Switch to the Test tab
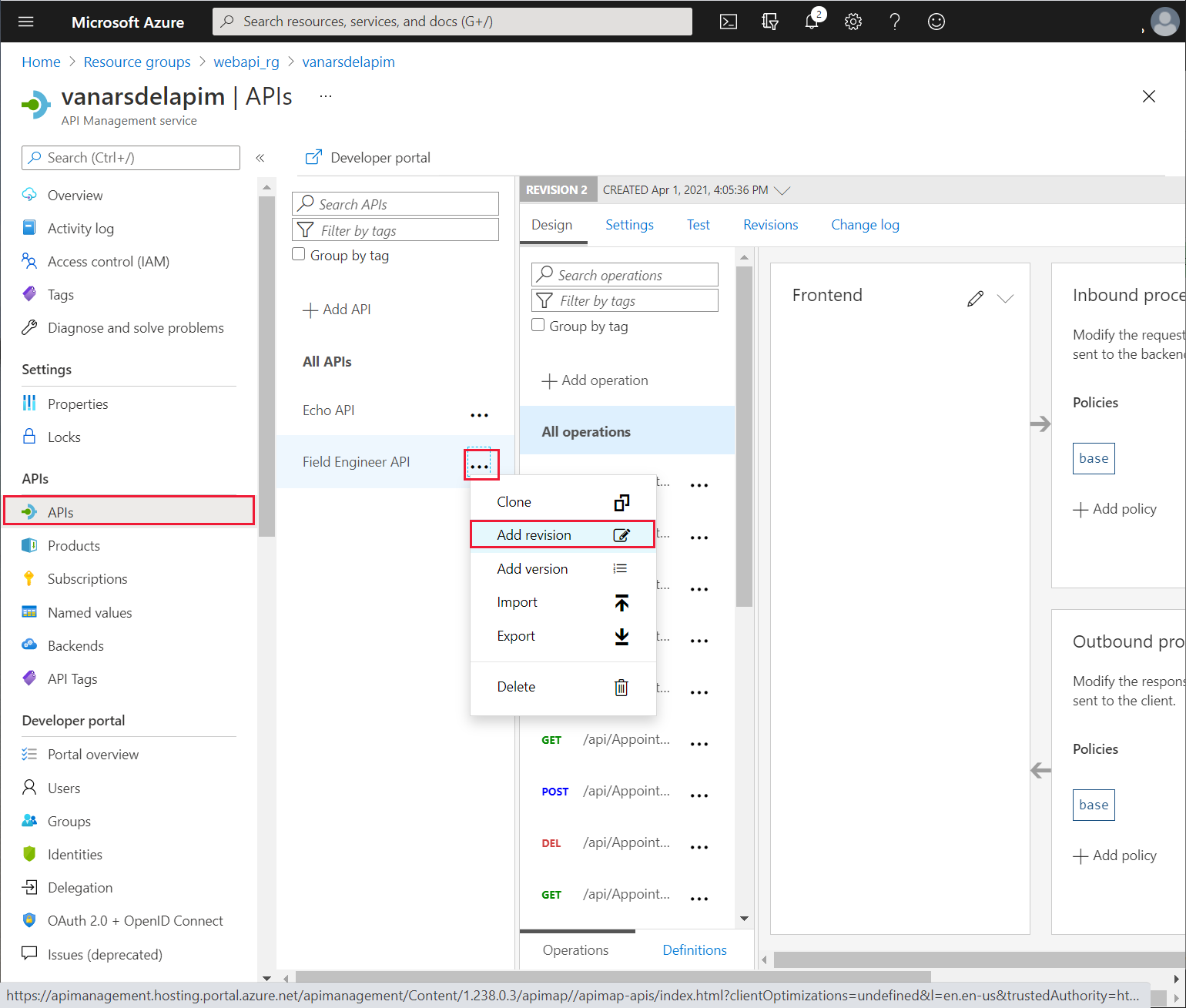The width and height of the screenshot is (1186, 1008). [699, 225]
